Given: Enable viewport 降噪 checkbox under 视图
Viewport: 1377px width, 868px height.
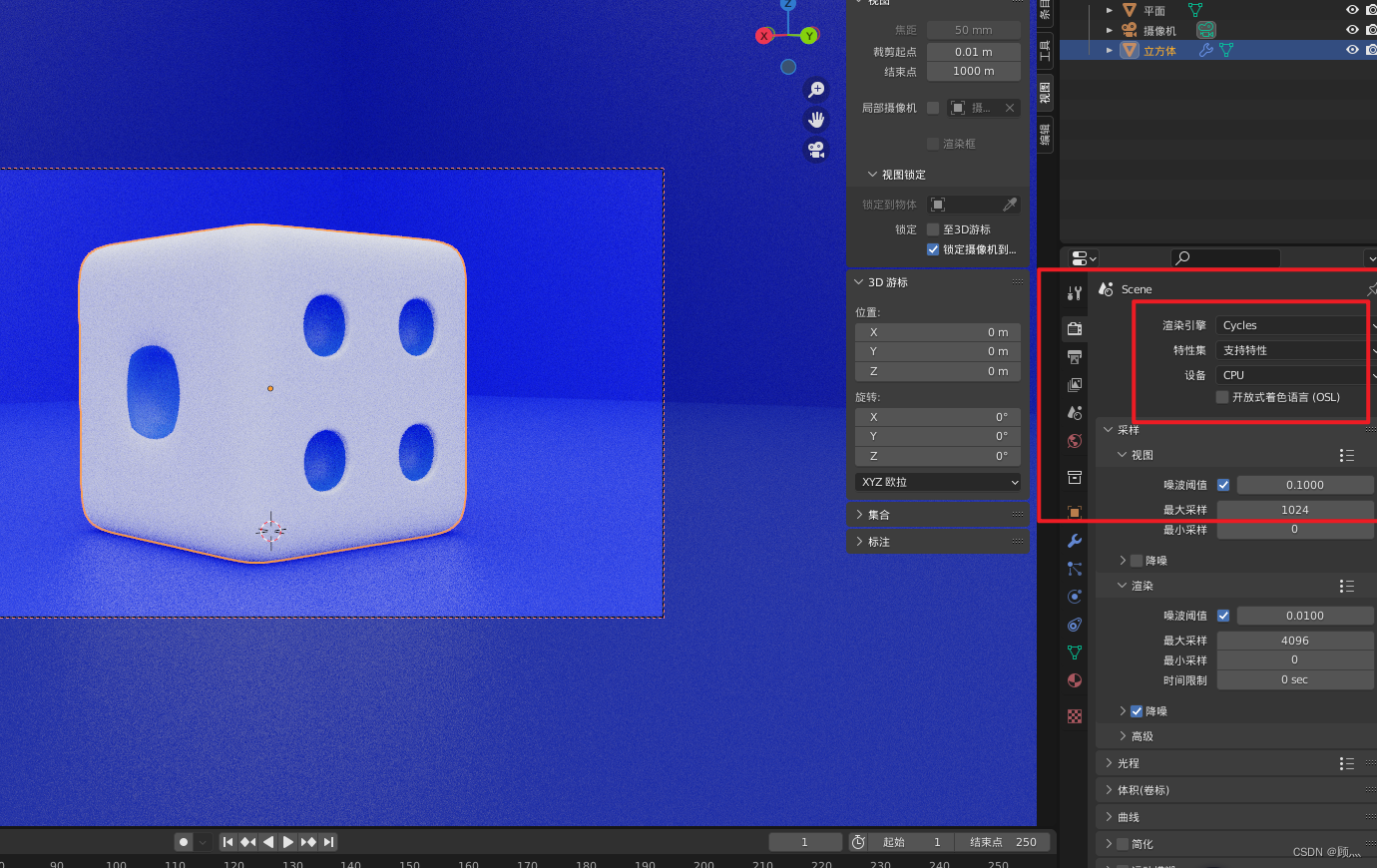Looking at the screenshot, I should click(x=1137, y=561).
